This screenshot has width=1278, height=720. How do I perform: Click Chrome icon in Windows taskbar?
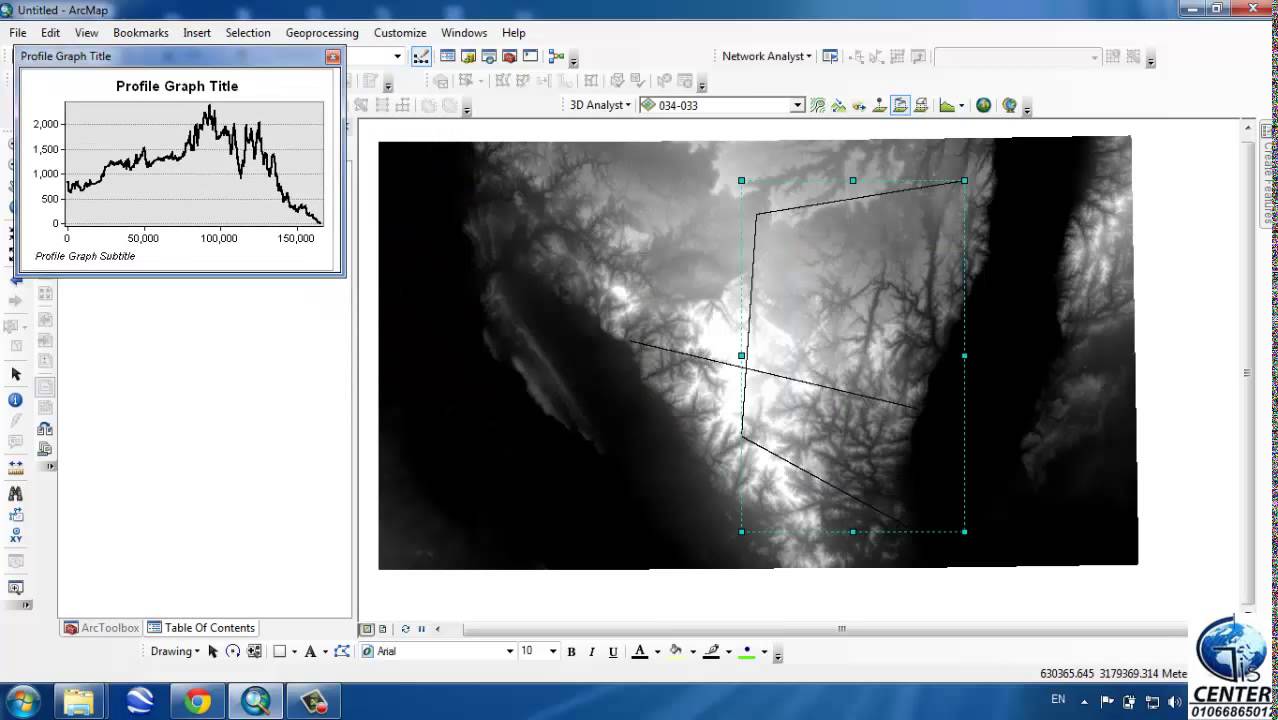click(x=197, y=702)
